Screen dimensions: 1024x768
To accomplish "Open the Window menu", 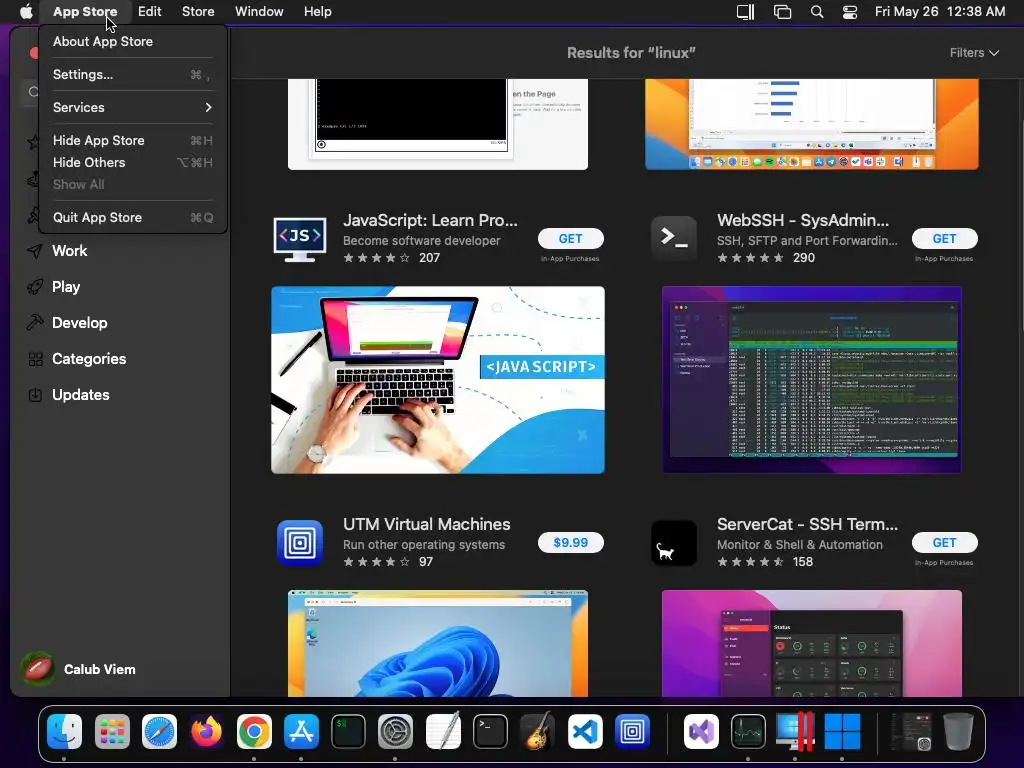I will pos(259,11).
